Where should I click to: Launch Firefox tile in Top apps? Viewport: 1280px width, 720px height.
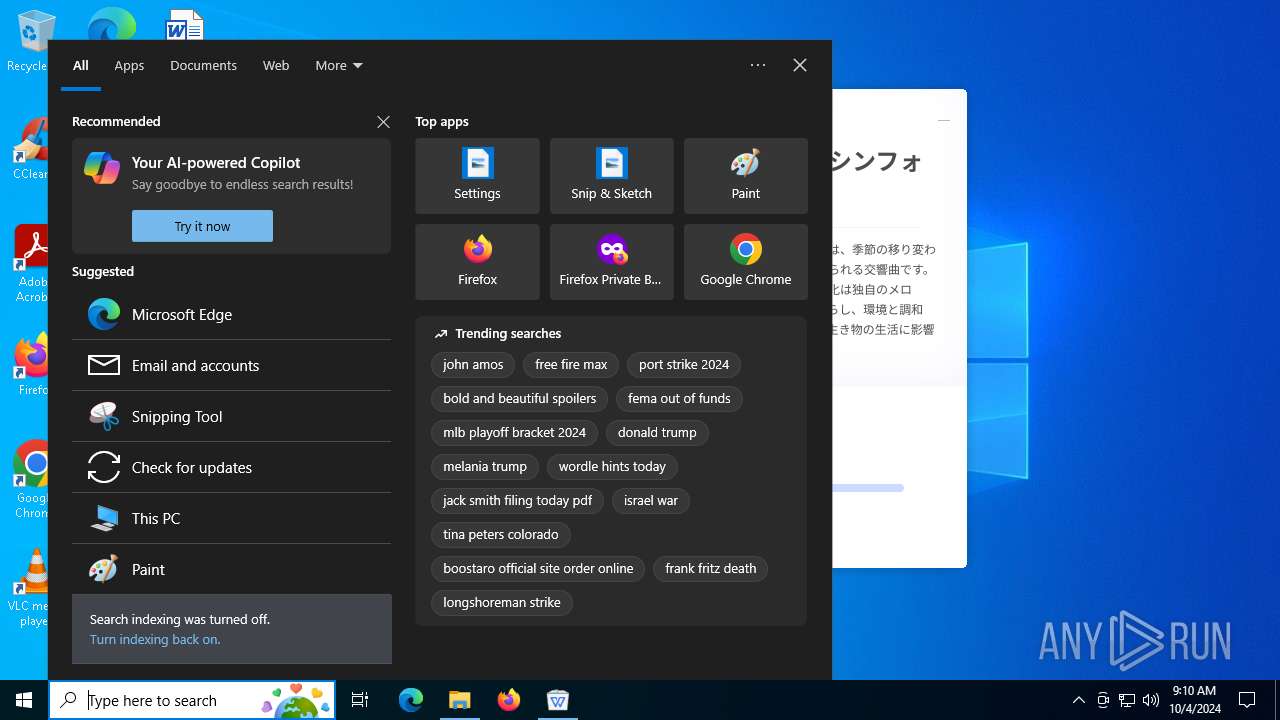477,262
